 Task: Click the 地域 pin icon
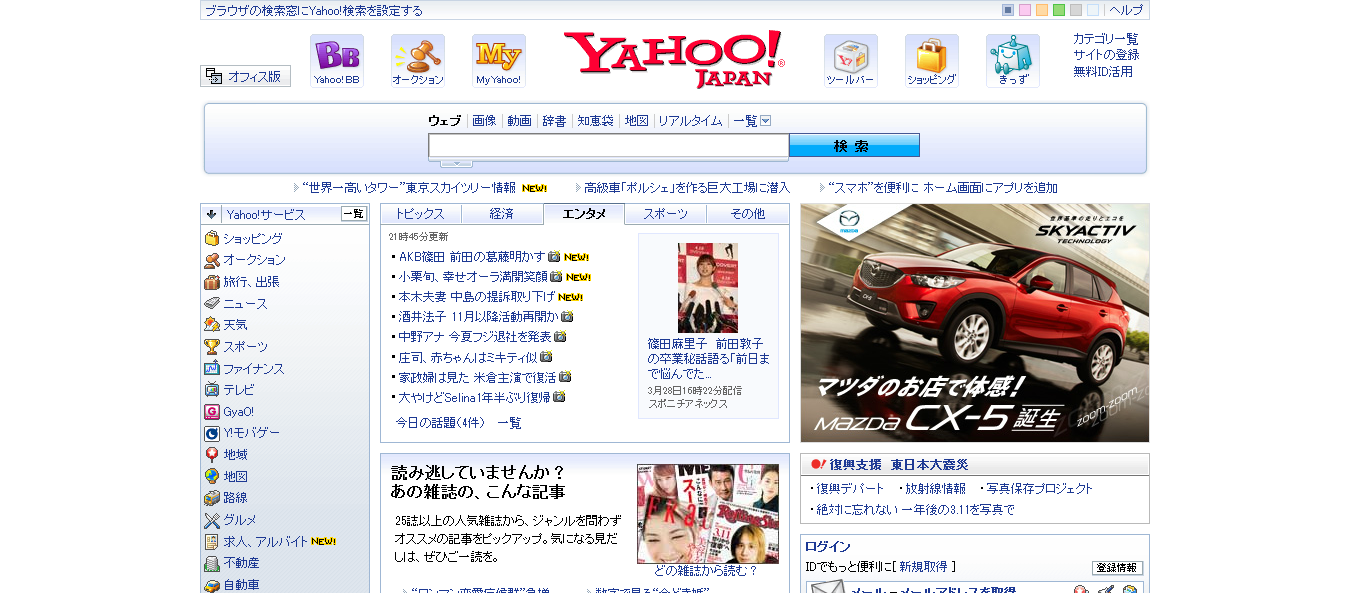[x=212, y=455]
